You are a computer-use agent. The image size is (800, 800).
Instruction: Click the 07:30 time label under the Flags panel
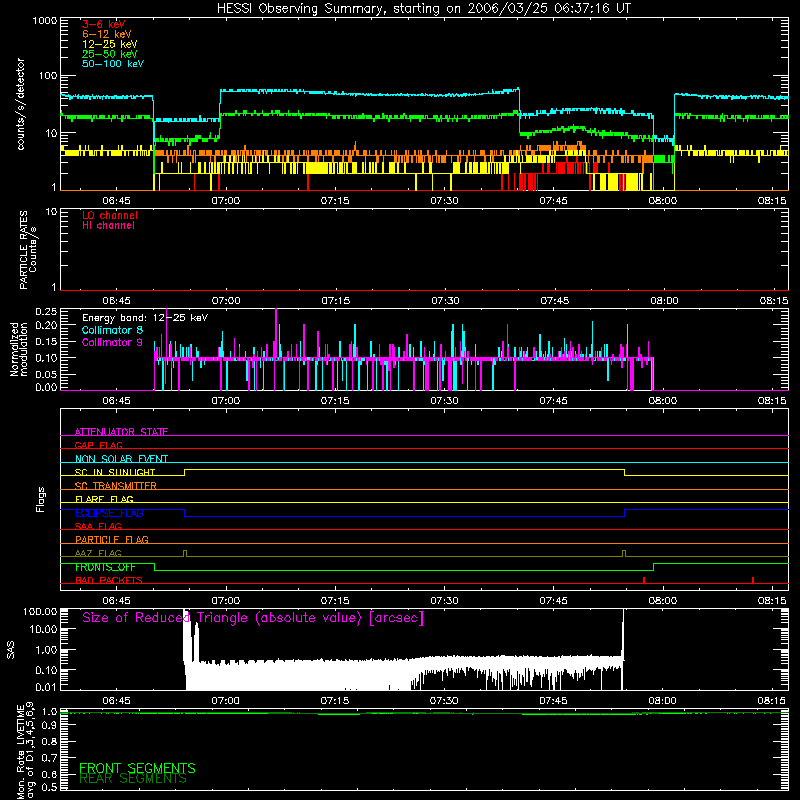(x=444, y=601)
